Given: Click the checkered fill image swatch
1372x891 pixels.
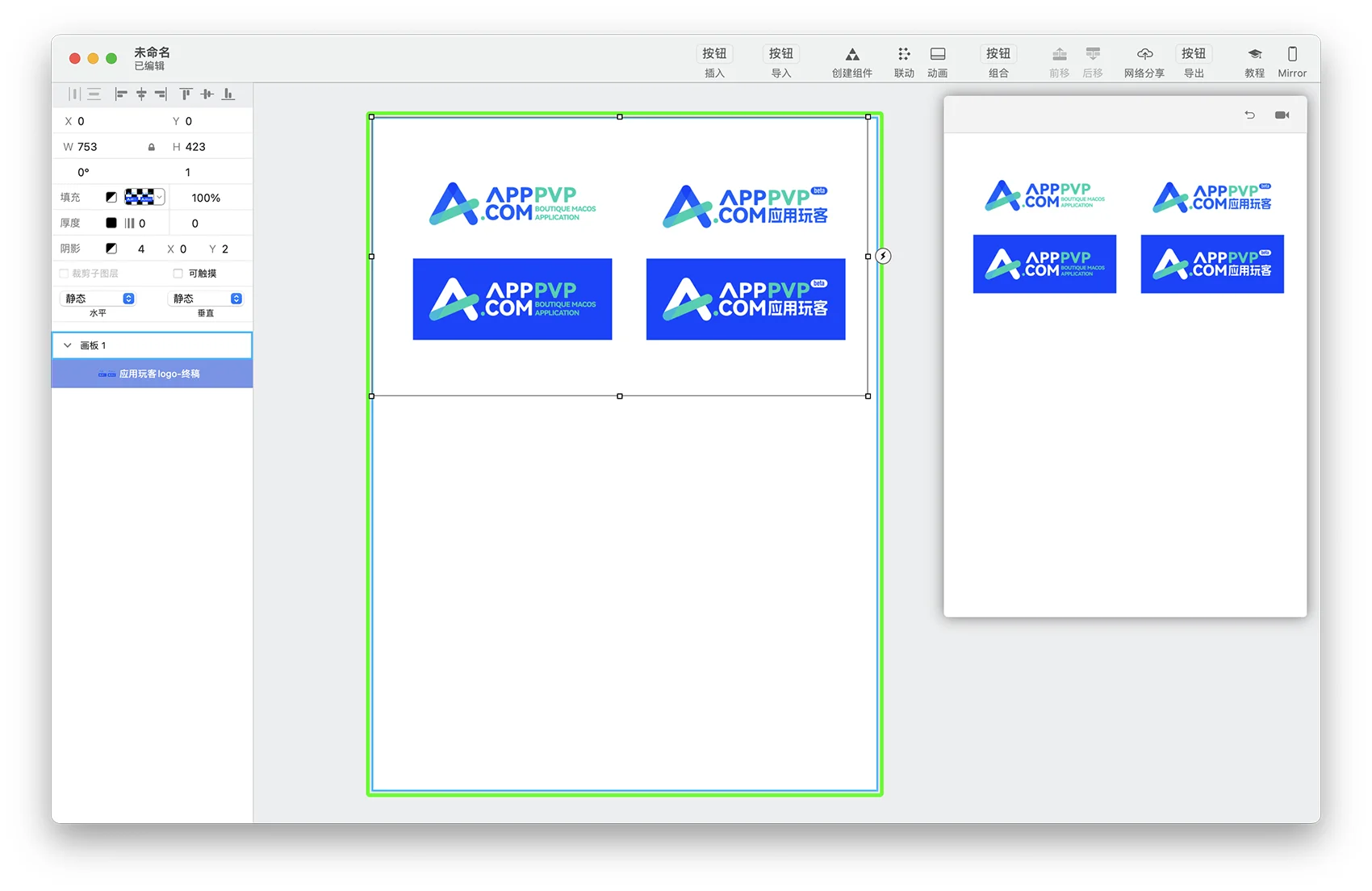Looking at the screenshot, I should coord(140,197).
